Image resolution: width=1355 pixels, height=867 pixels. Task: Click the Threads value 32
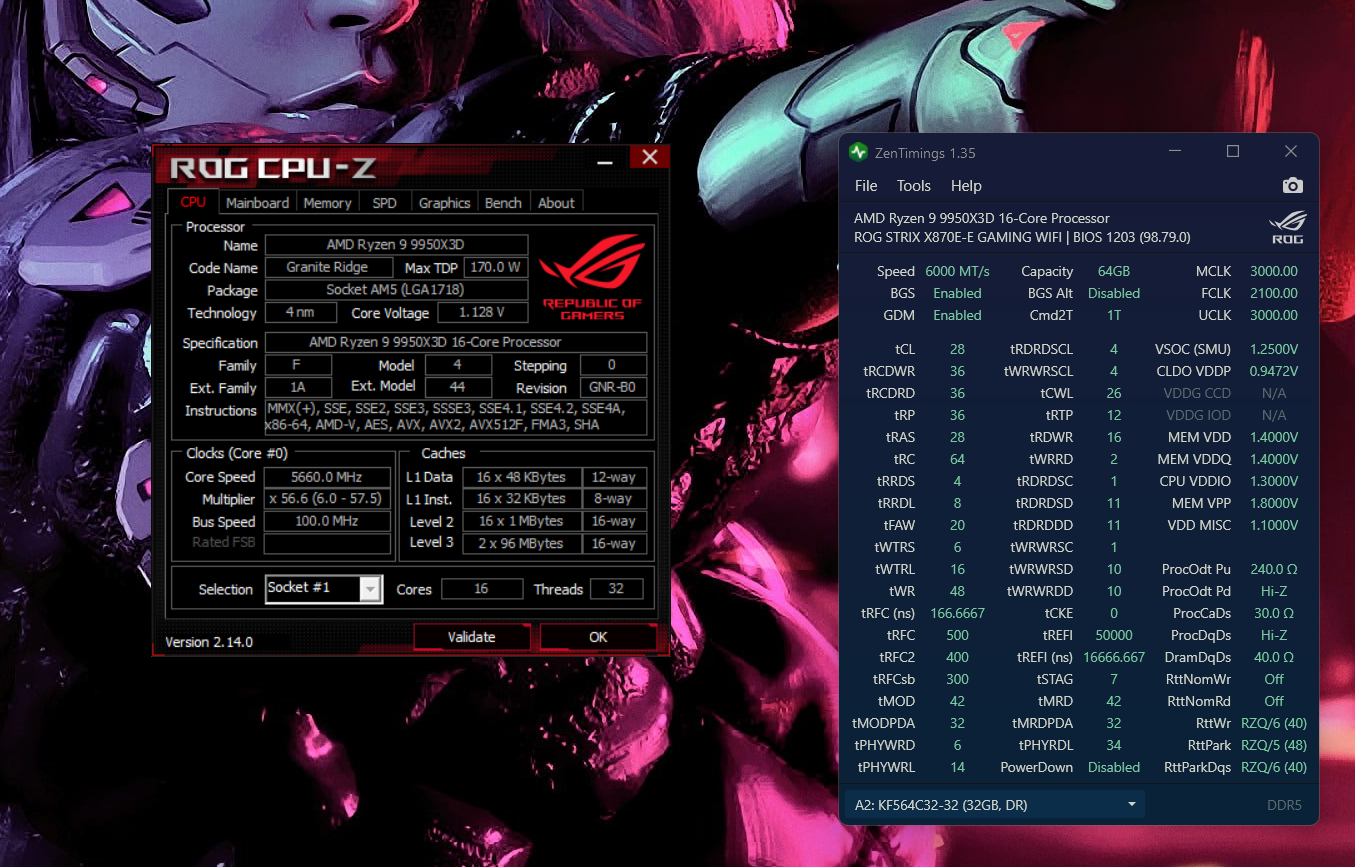[x=616, y=589]
